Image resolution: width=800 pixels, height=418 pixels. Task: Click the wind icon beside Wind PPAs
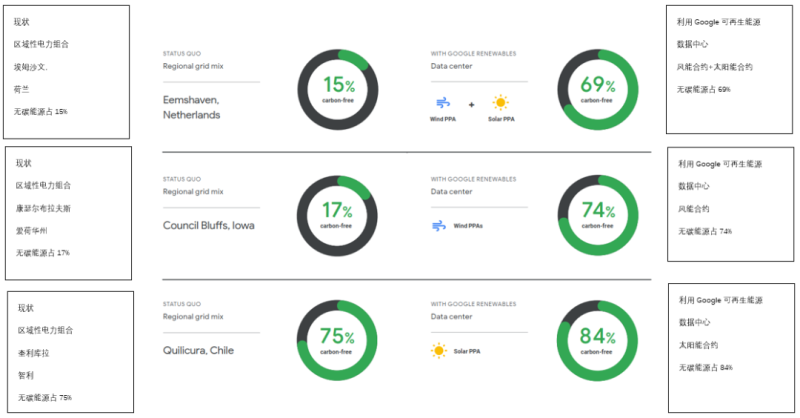(x=438, y=226)
